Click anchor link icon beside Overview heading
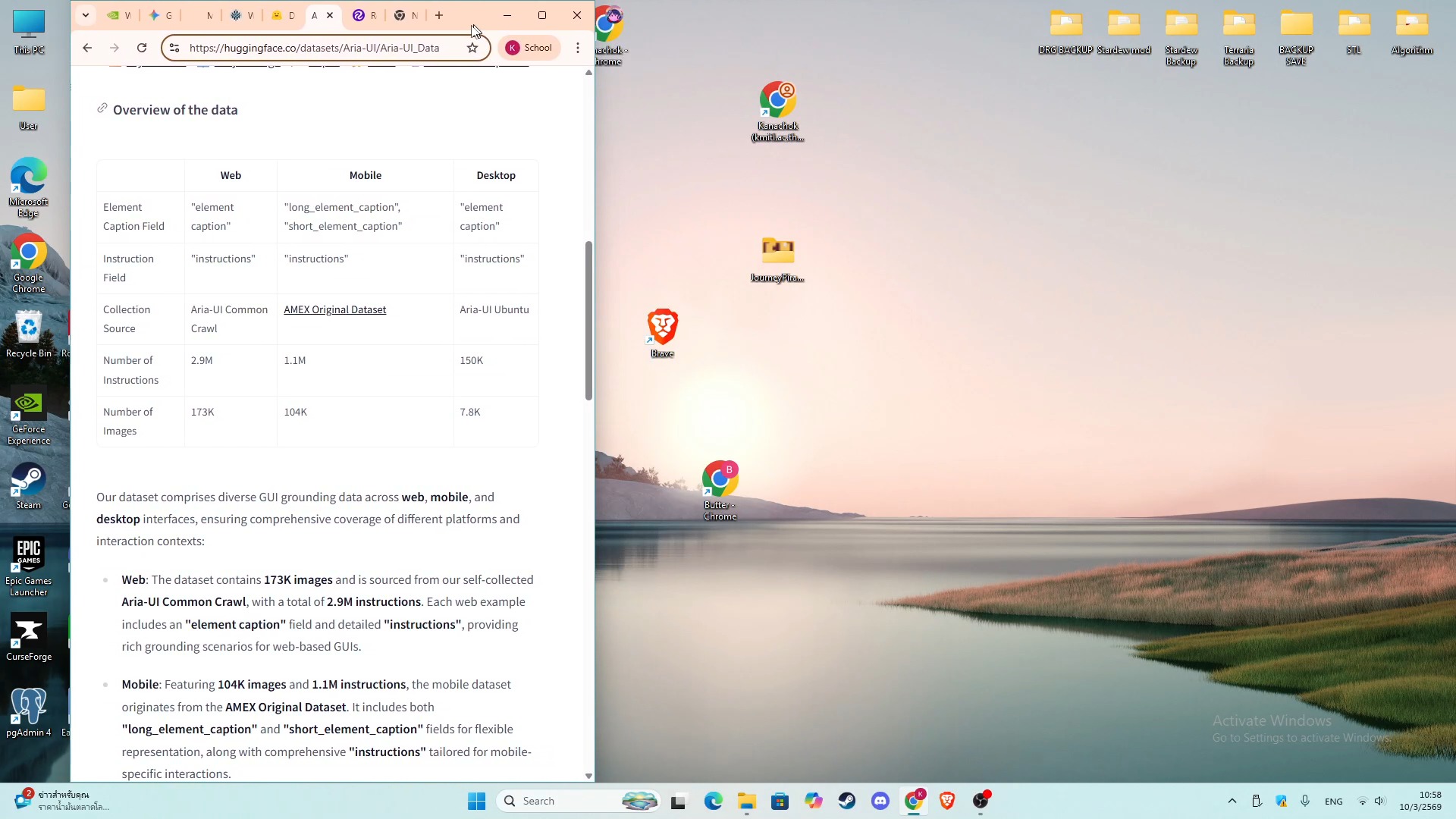 point(102,108)
